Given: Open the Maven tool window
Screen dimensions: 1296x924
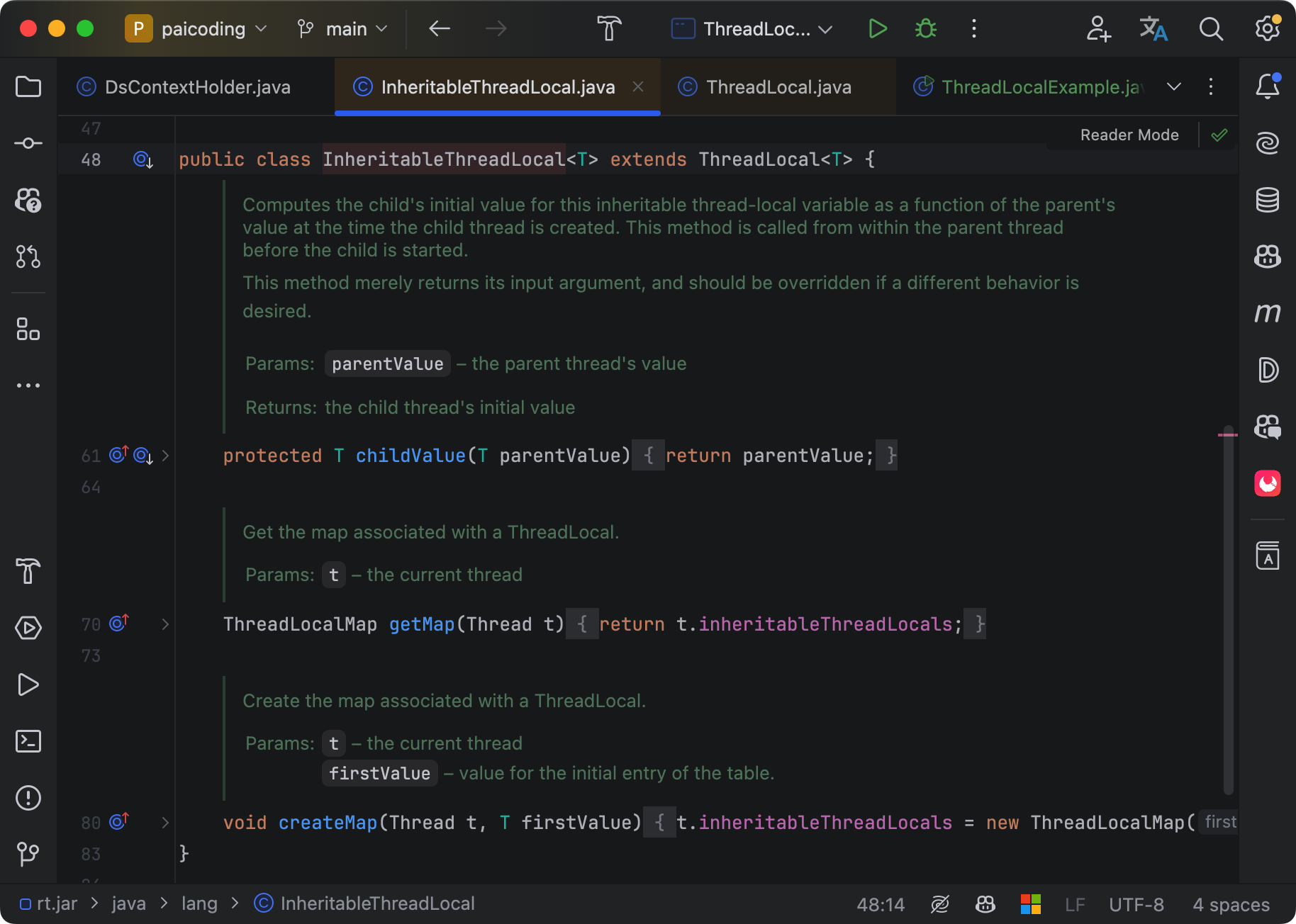Looking at the screenshot, I should tap(1268, 313).
